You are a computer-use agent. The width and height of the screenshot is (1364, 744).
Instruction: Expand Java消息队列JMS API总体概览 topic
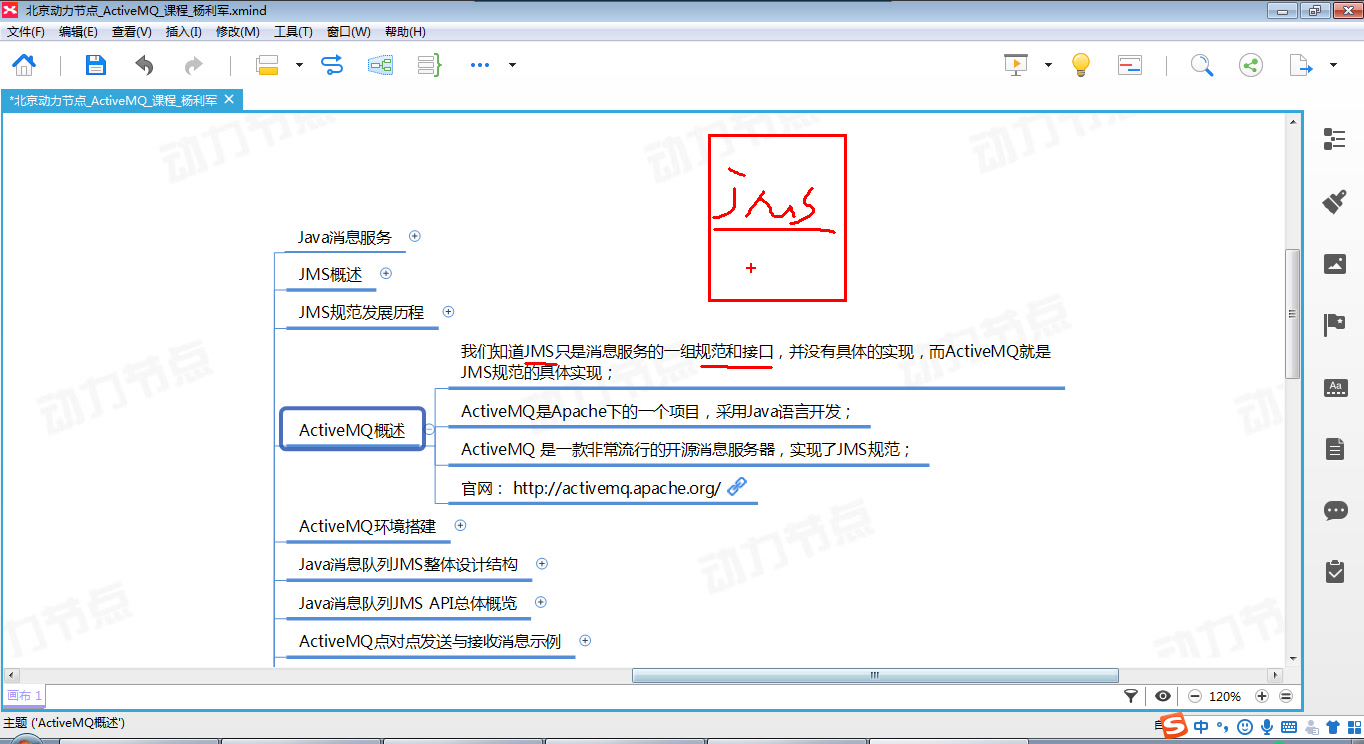pyautogui.click(x=541, y=602)
